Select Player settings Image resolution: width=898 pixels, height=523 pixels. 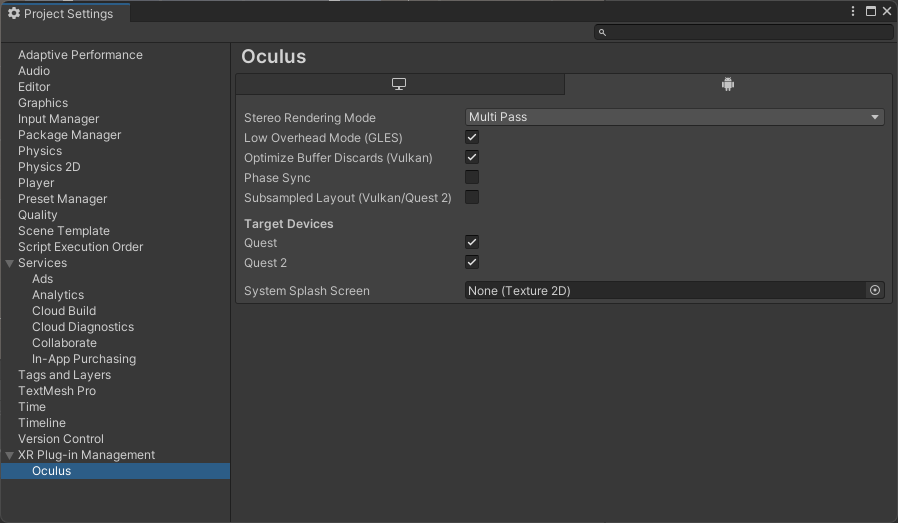(36, 183)
